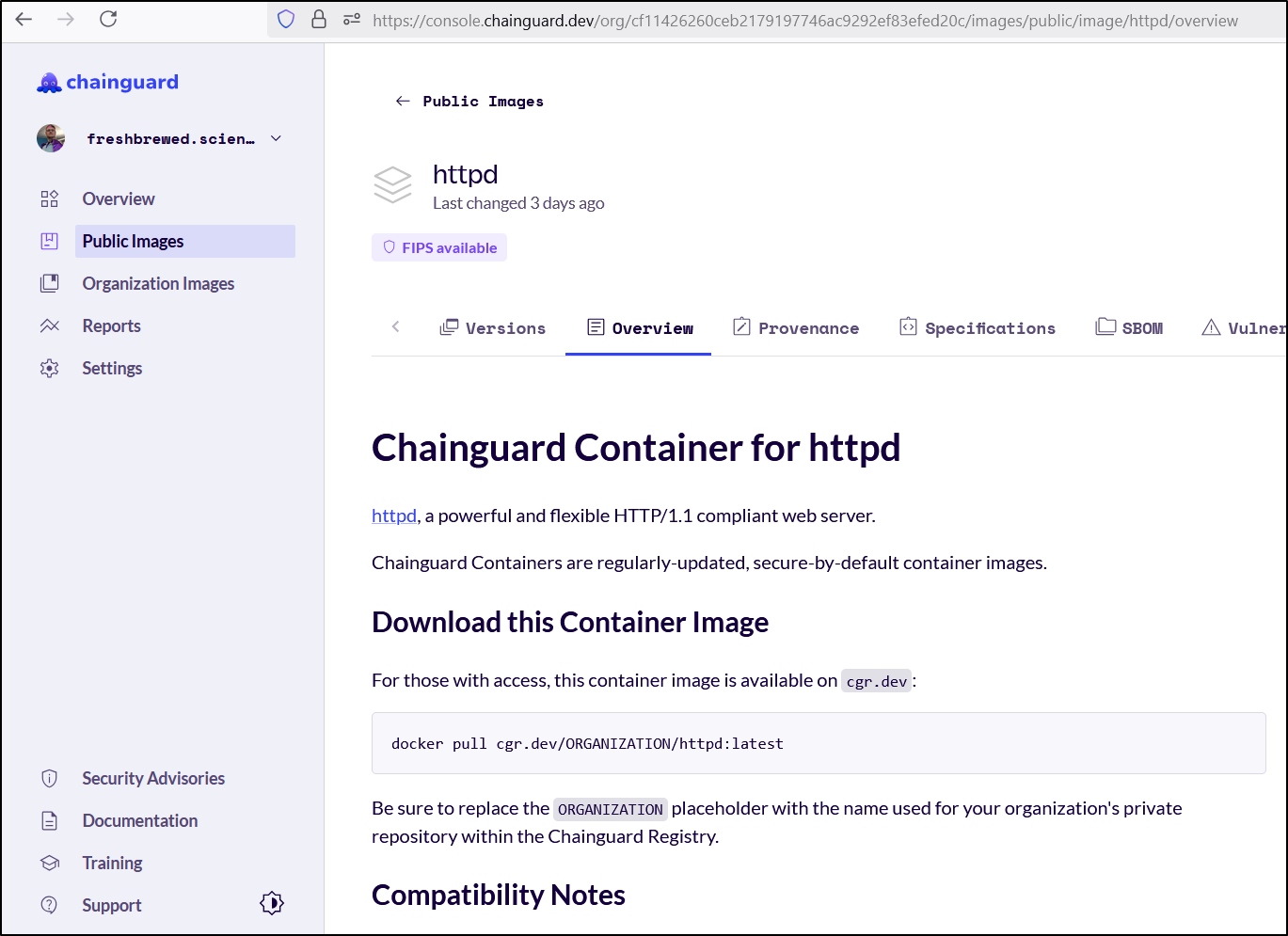Click the left arrow beside Public Images
Image resolution: width=1288 pixels, height=936 pixels.
(x=403, y=101)
